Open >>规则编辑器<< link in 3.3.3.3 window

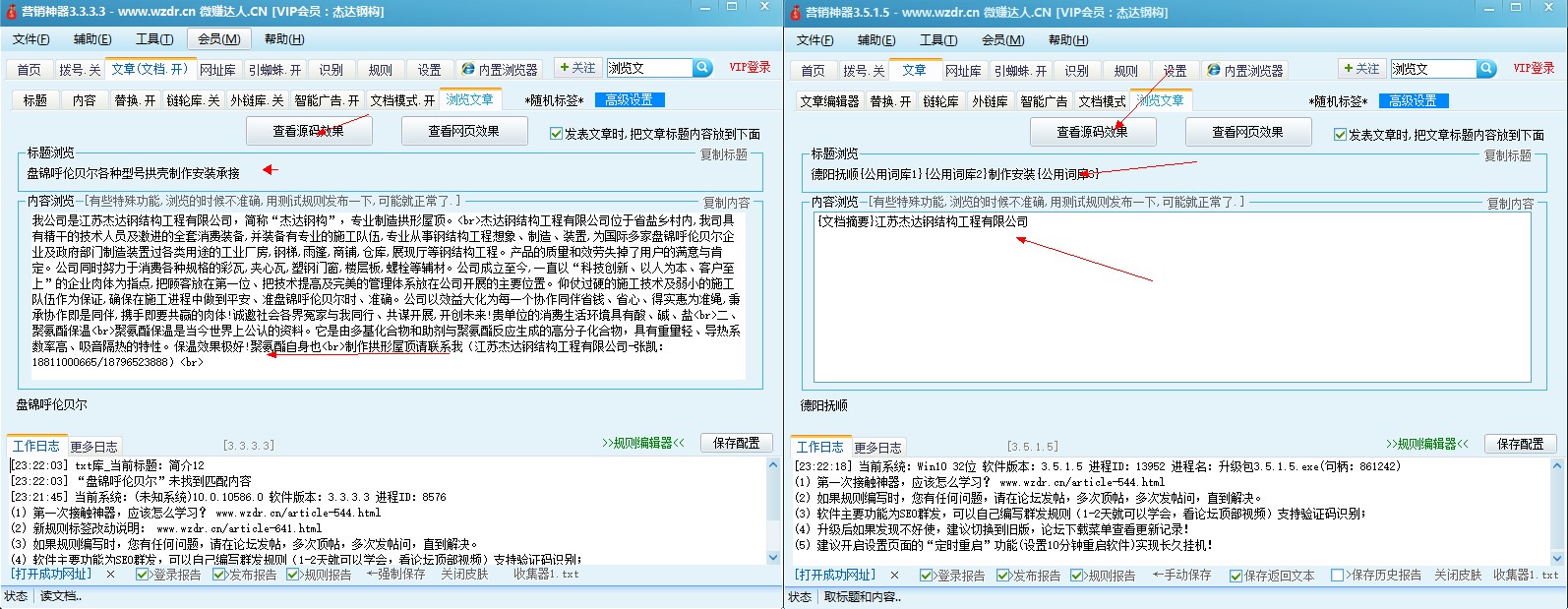(643, 444)
